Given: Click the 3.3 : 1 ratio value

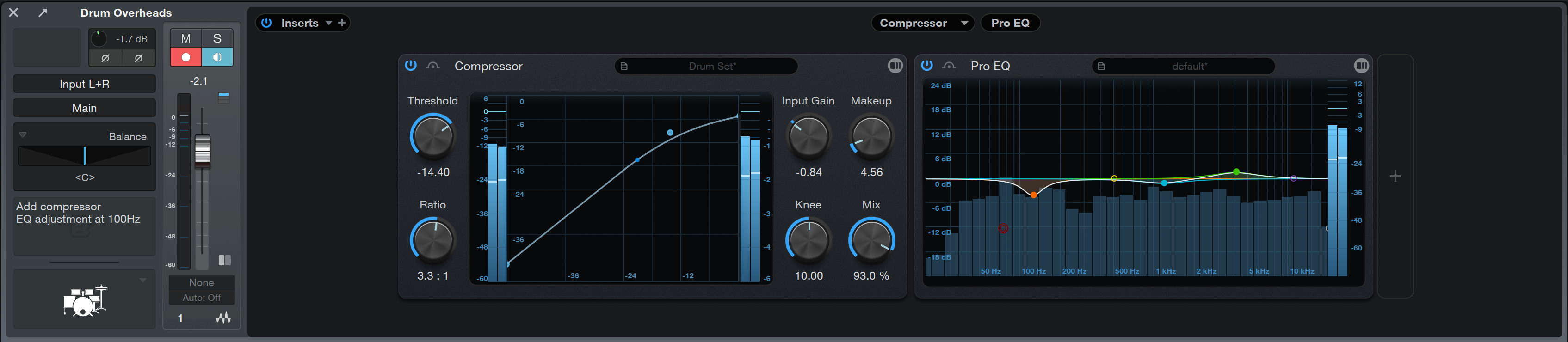Looking at the screenshot, I should coord(433,275).
